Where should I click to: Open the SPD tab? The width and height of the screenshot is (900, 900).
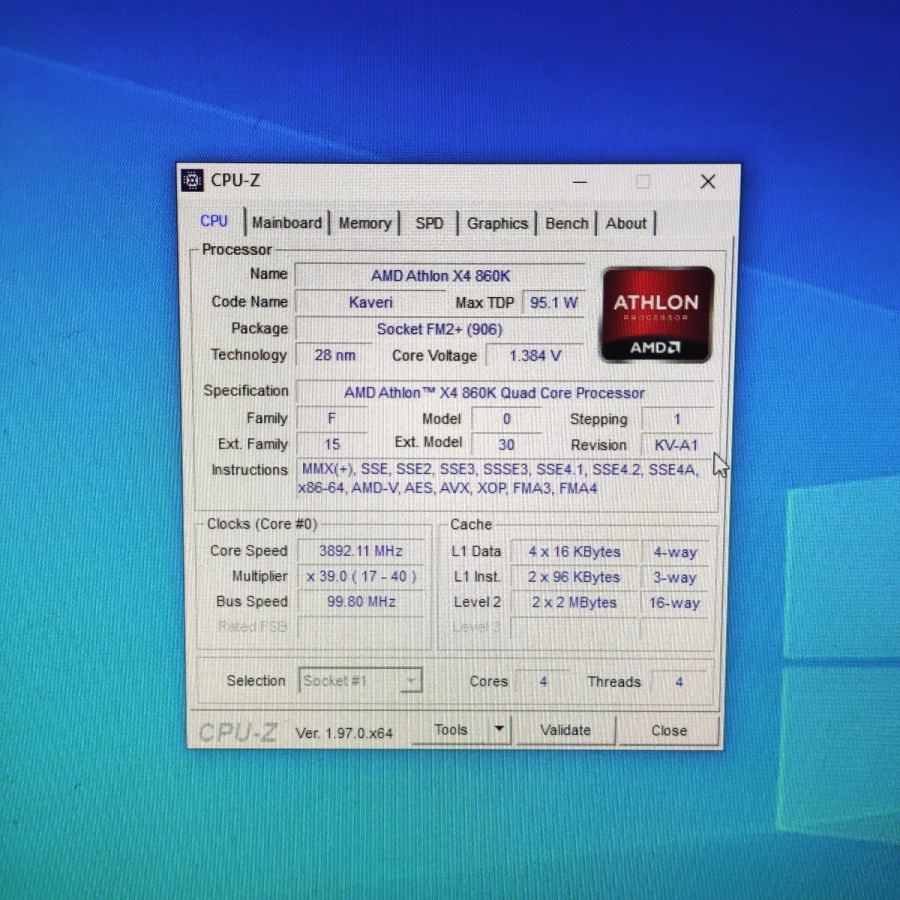click(429, 223)
